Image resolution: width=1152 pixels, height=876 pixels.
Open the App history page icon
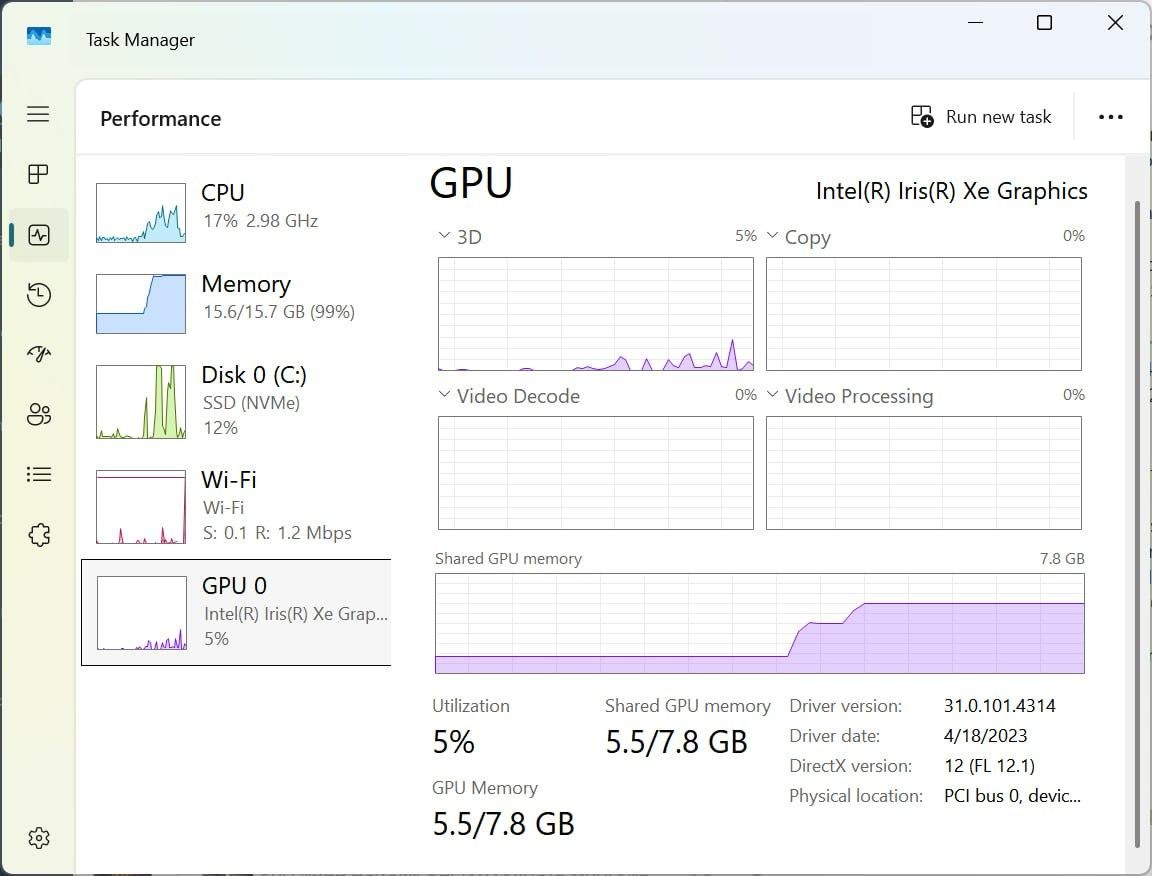(x=38, y=294)
